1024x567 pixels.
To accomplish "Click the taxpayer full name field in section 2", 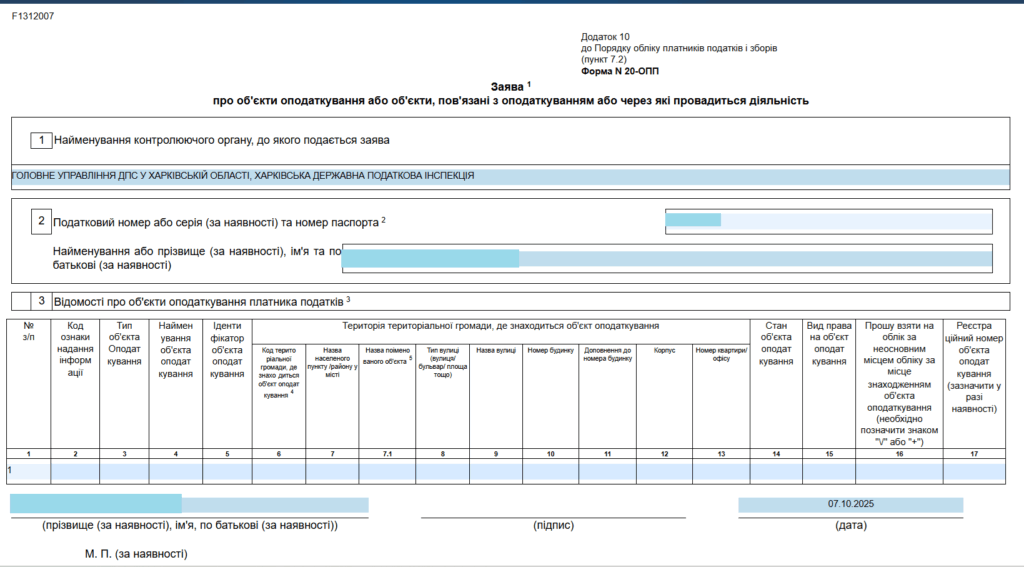I will [x=666, y=258].
